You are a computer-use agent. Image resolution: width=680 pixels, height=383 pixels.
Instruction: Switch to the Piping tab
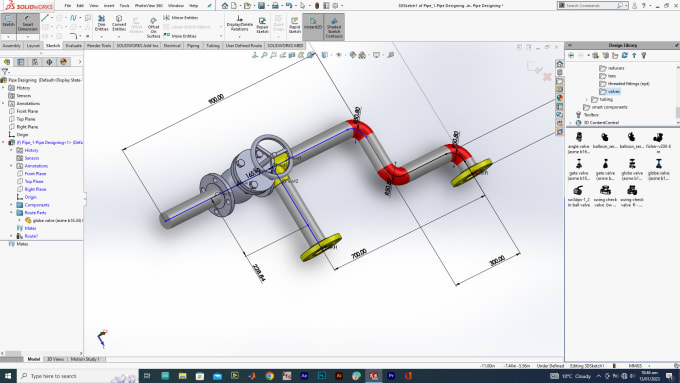click(x=193, y=46)
